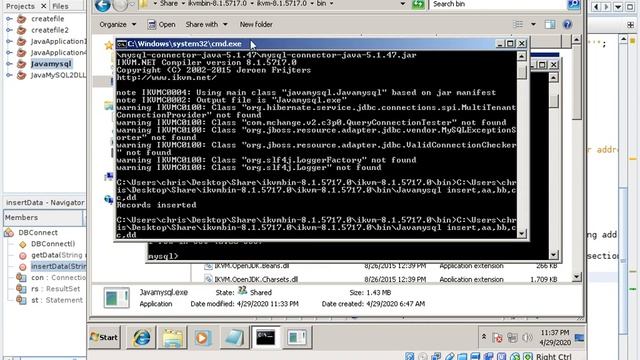
Task: Open Windows Explorer from the taskbar
Action: pyautogui.click(x=172, y=338)
